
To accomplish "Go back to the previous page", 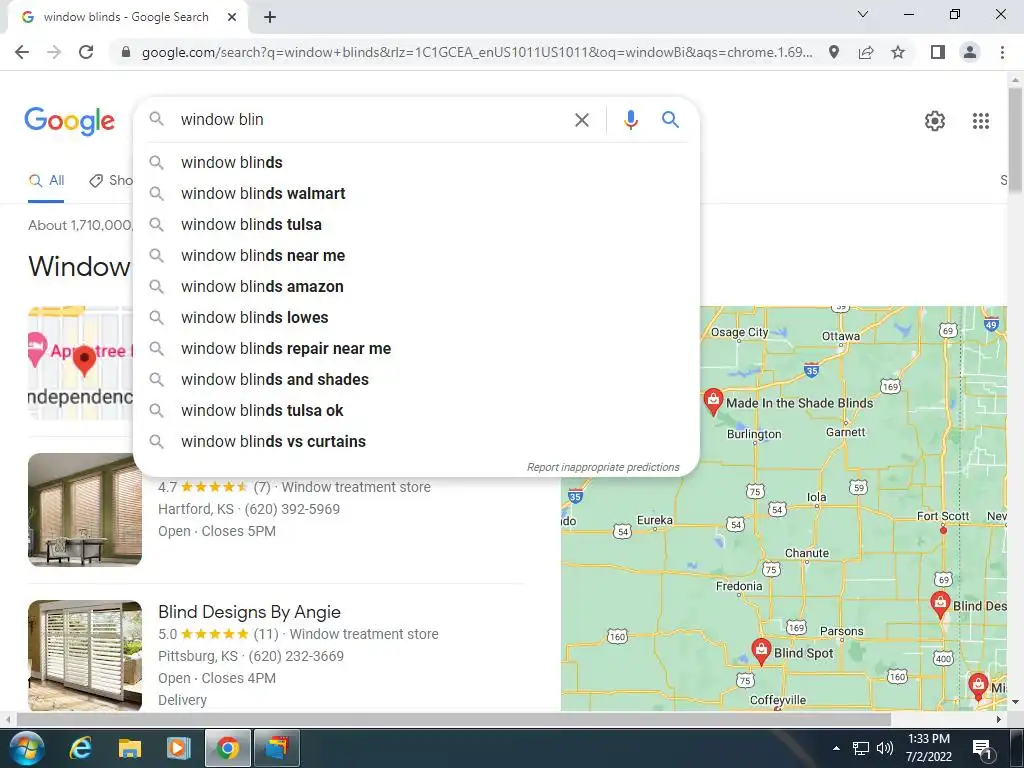I will 22,52.
